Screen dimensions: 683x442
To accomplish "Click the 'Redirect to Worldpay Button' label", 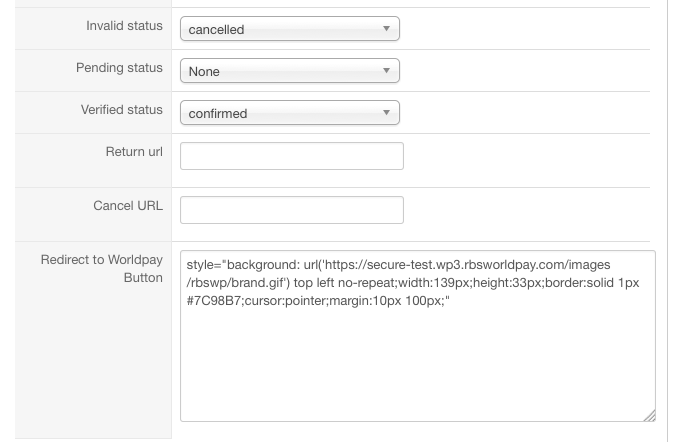I will pyautogui.click(x=102, y=269).
